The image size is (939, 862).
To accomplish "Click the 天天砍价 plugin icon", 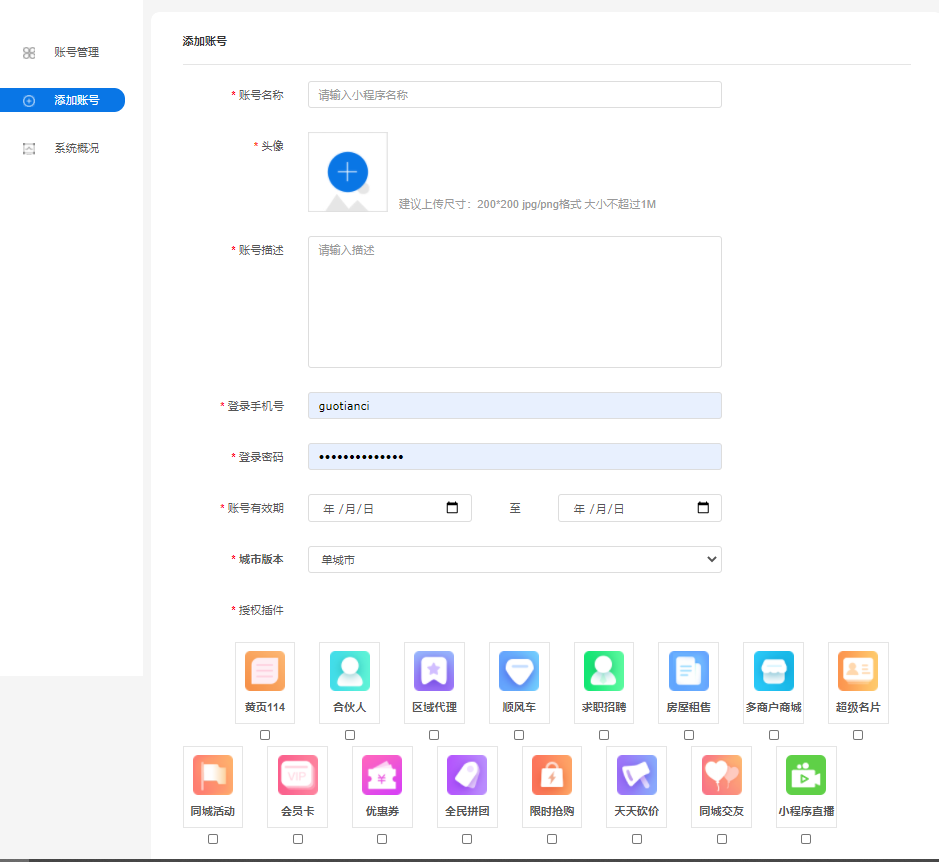I will 637,775.
